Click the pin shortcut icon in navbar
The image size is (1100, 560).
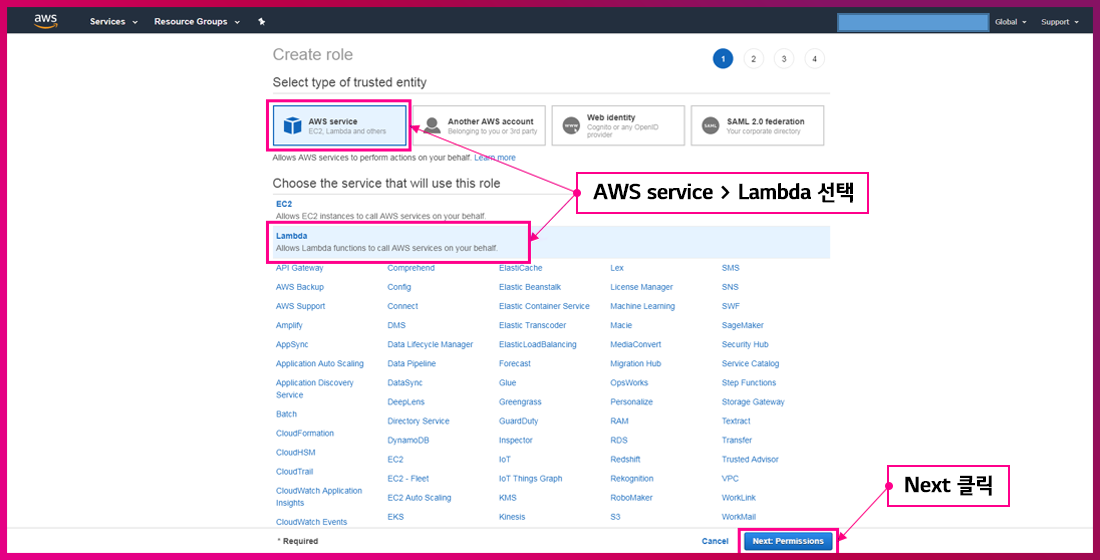pos(261,22)
